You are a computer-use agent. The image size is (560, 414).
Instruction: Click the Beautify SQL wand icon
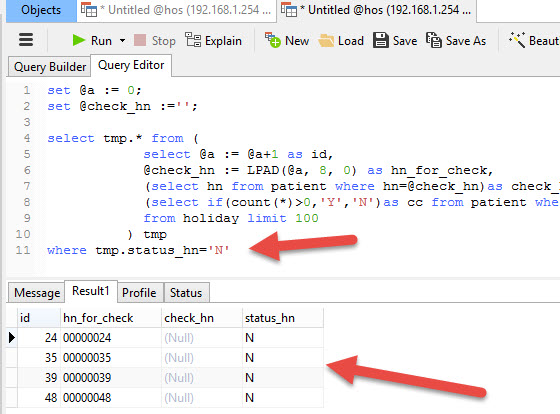(517, 40)
